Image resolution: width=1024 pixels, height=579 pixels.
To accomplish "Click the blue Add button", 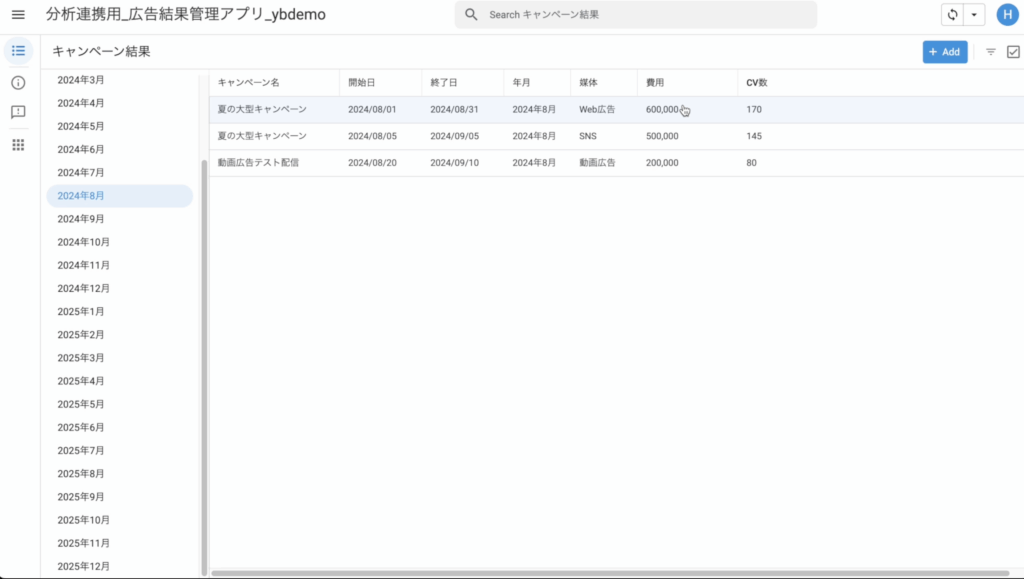I will point(944,52).
